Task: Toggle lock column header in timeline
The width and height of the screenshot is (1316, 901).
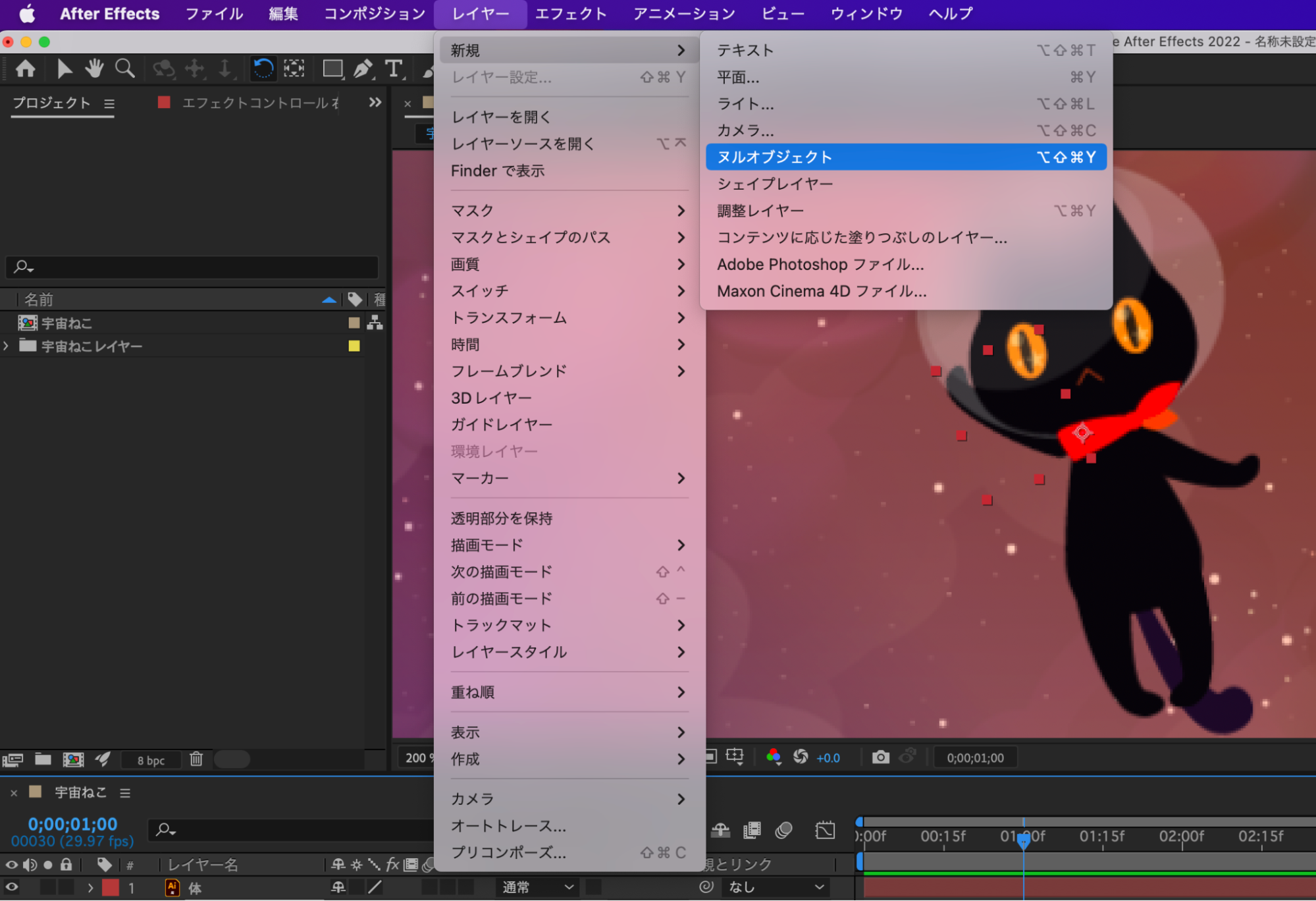Action: [x=66, y=864]
